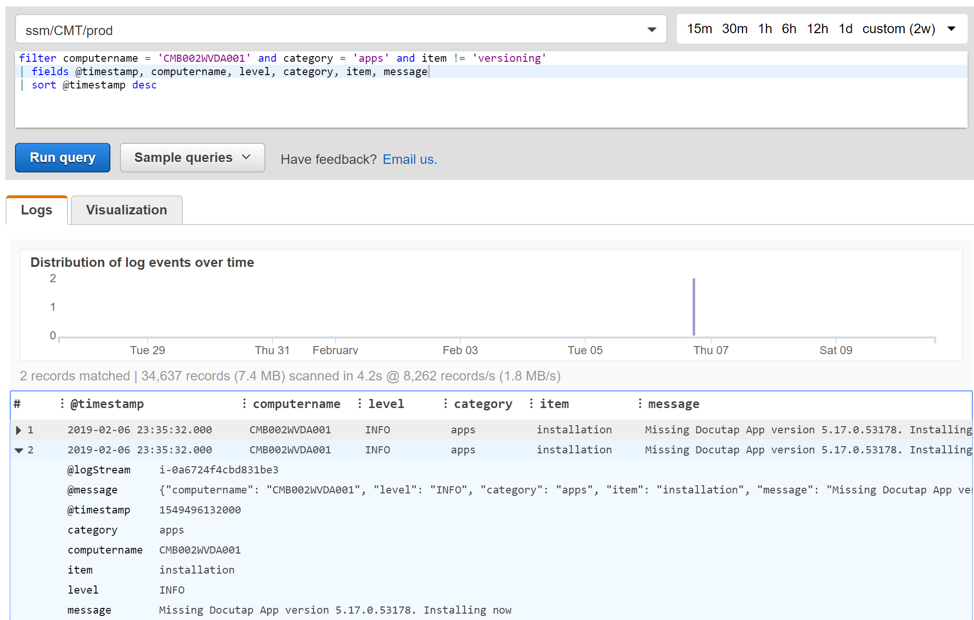The image size is (974, 620).
Task: Select the 1d time range
Action: click(846, 29)
